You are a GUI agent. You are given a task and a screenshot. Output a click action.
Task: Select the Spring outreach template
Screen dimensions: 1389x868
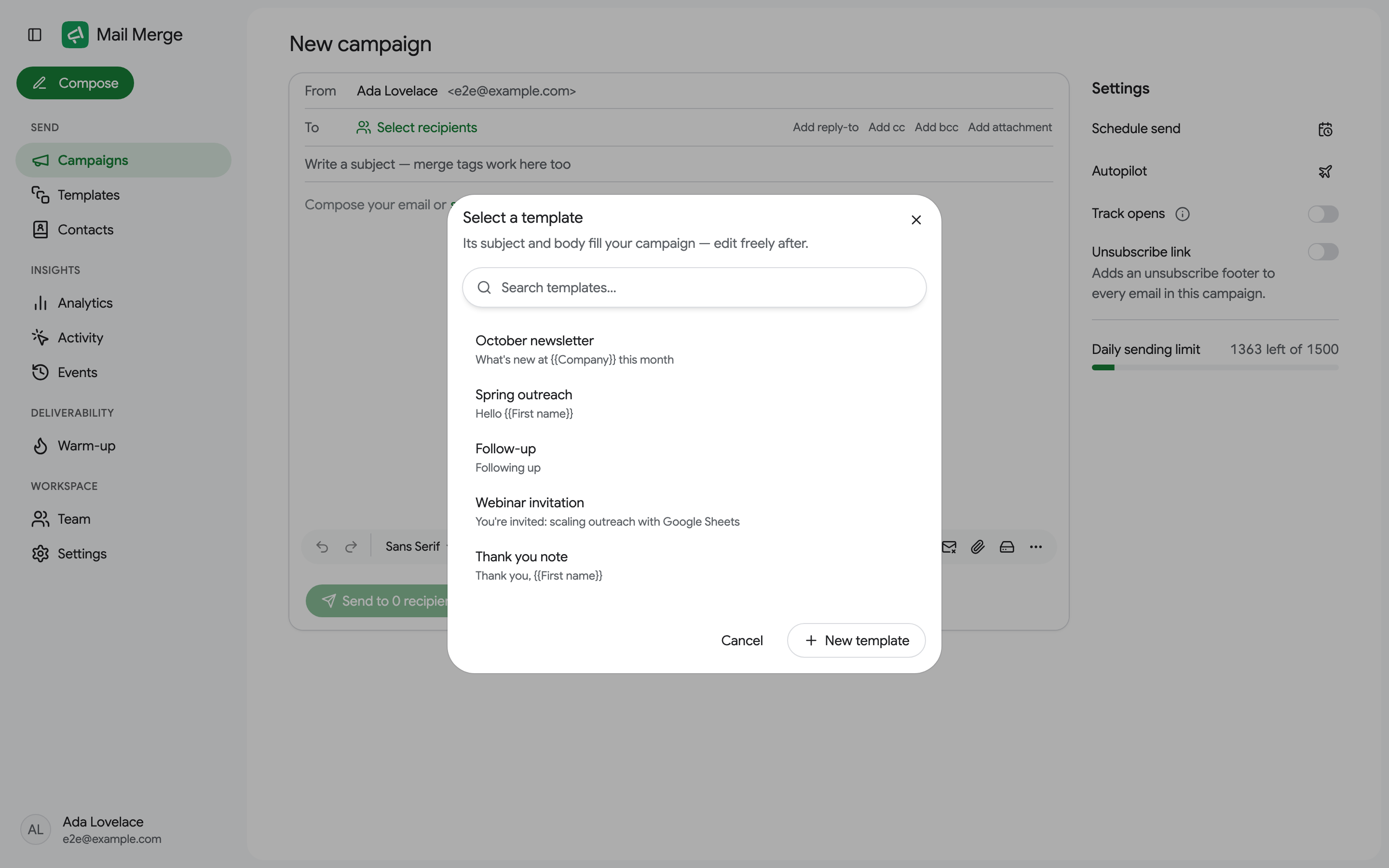[x=694, y=404]
